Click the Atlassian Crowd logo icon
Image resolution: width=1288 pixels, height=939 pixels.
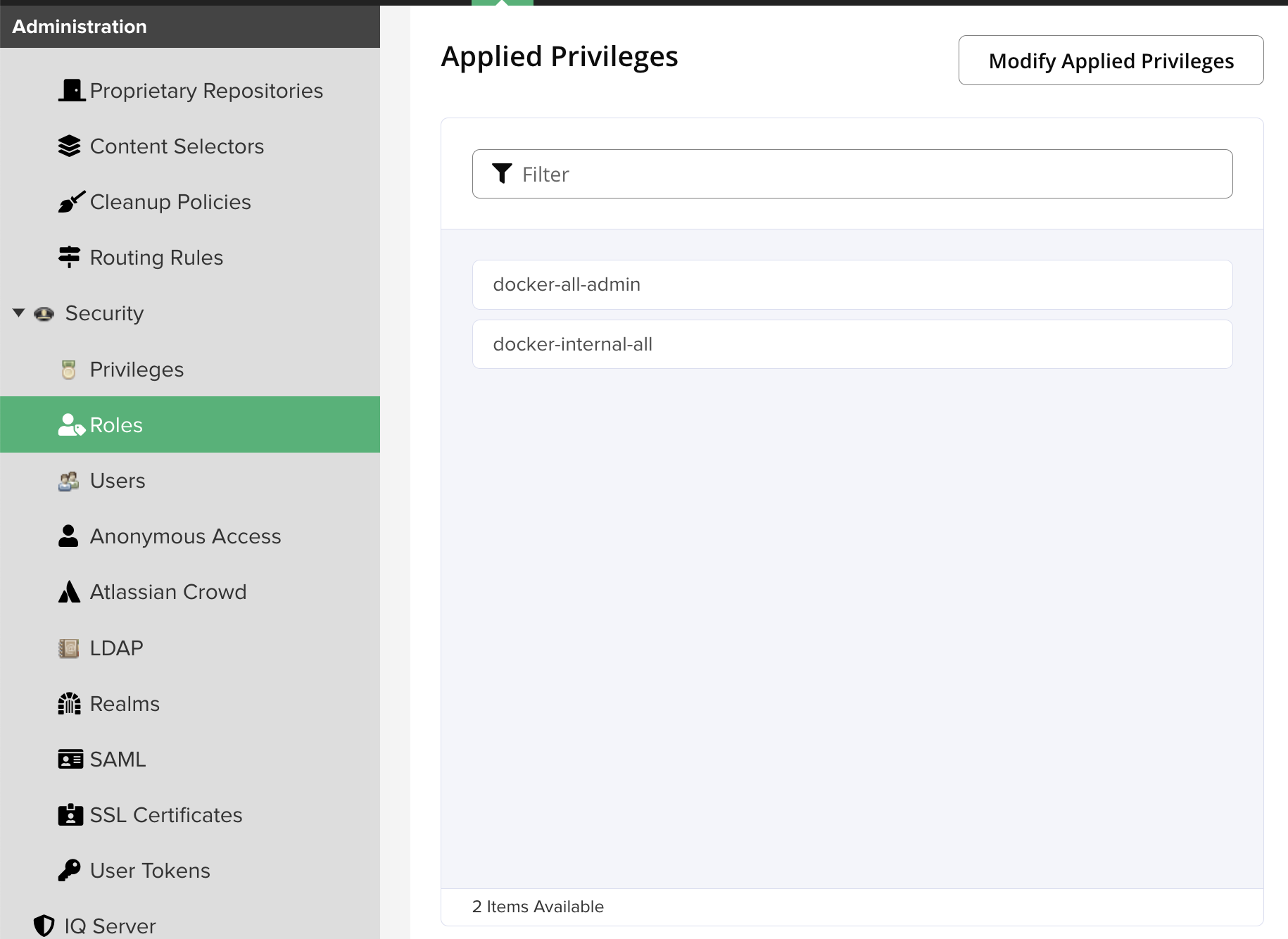pos(69,591)
